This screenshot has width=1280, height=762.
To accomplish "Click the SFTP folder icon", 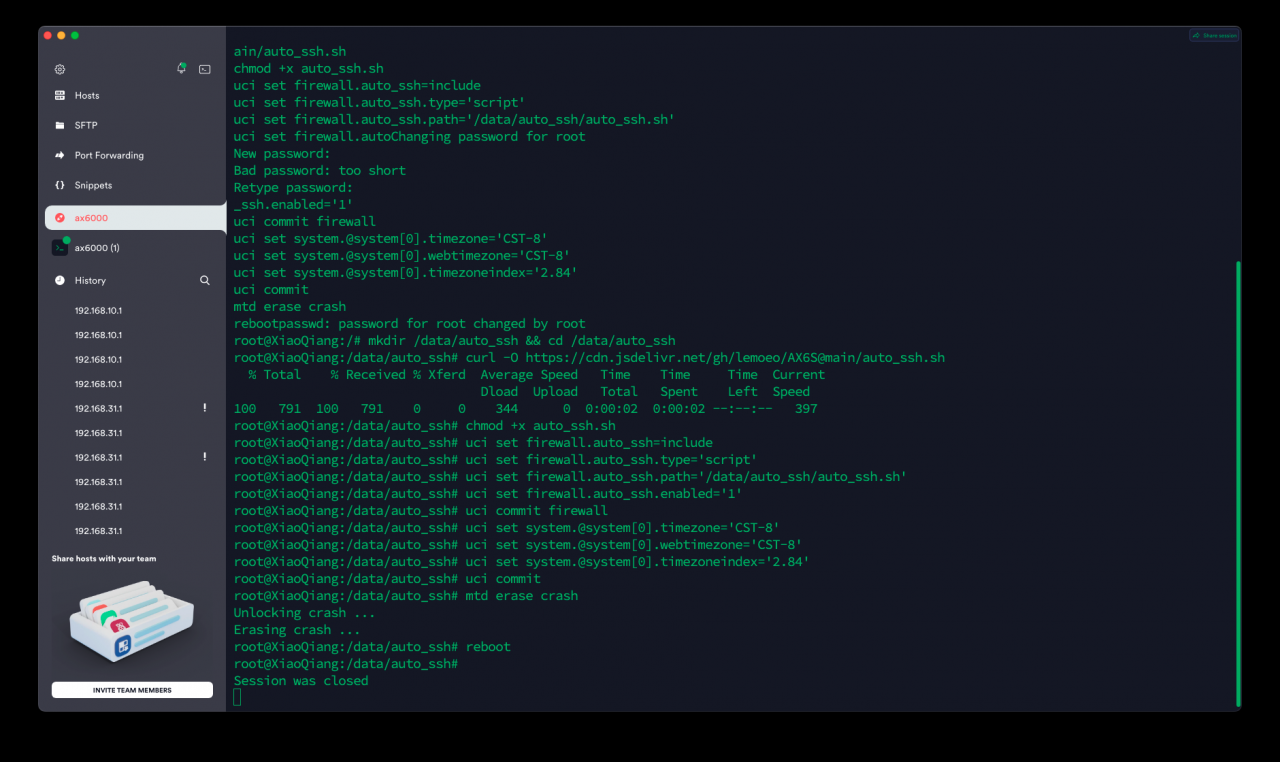I will point(60,125).
